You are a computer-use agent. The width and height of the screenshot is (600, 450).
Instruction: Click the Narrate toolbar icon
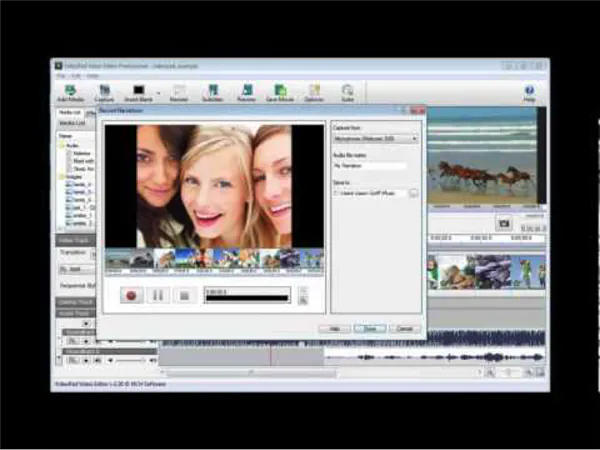[179, 93]
